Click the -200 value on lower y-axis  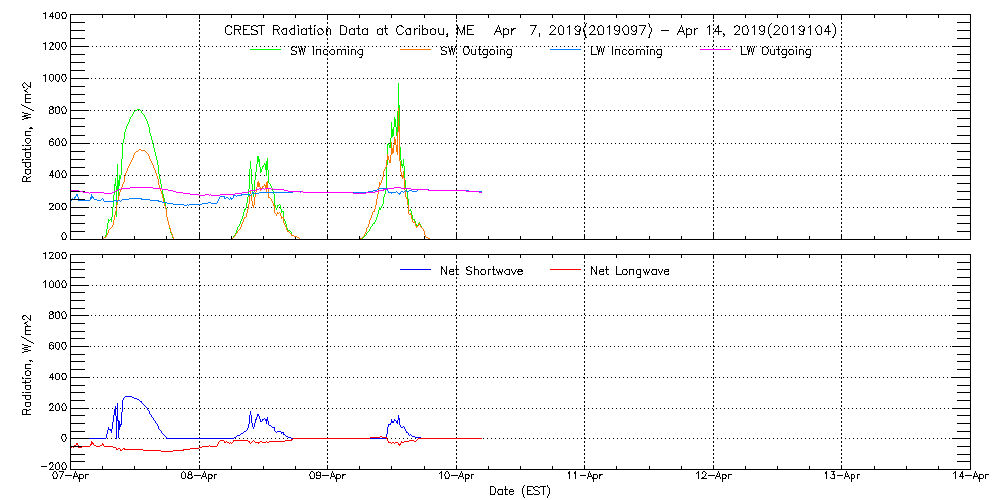coord(53,466)
